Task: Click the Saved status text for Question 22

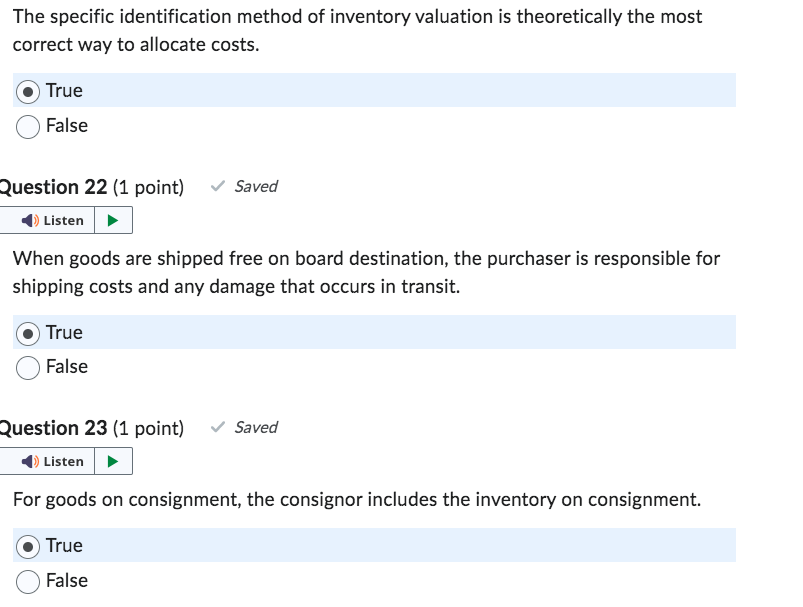Action: tap(256, 186)
